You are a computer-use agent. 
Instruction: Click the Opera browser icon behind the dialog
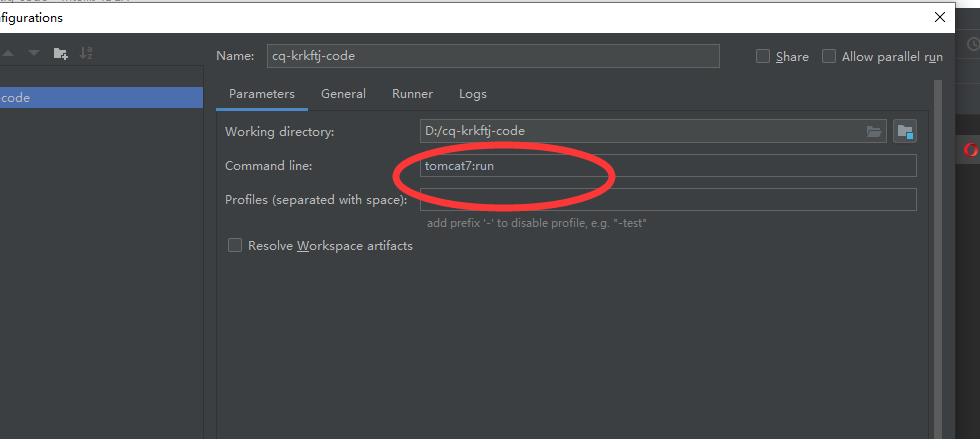971,149
